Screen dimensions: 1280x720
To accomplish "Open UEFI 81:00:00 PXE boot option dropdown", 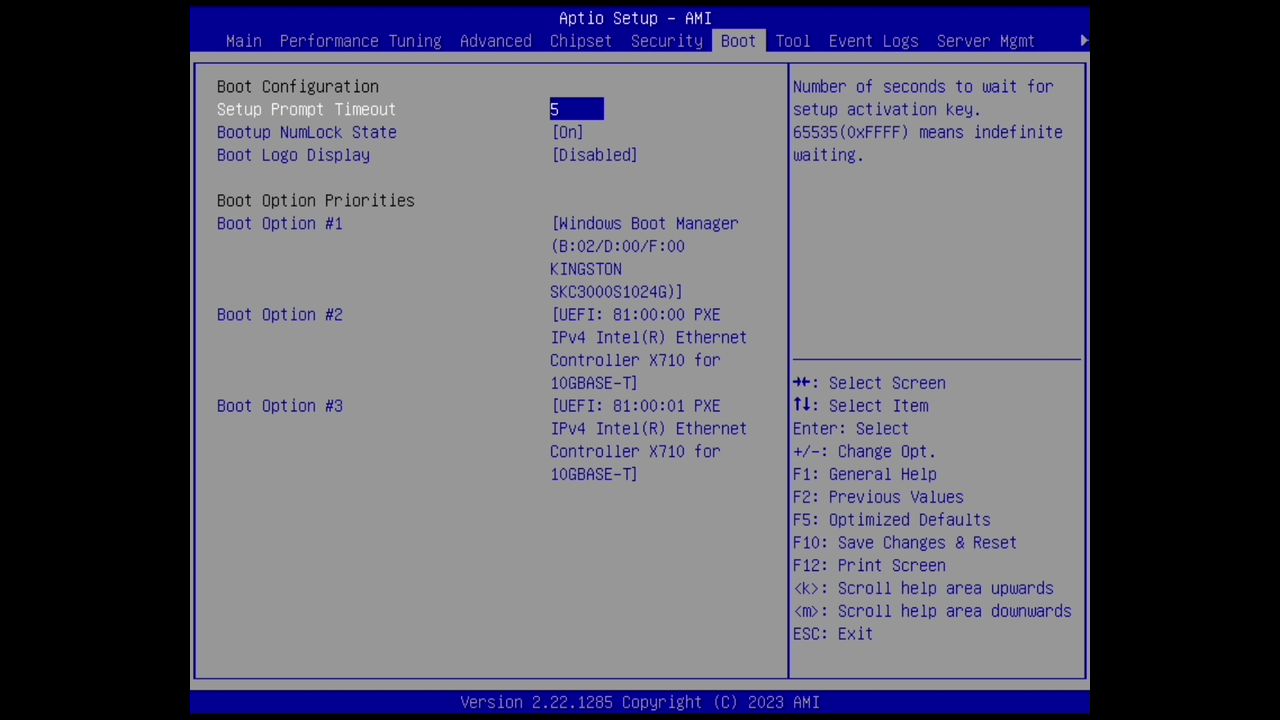I will 648,348.
